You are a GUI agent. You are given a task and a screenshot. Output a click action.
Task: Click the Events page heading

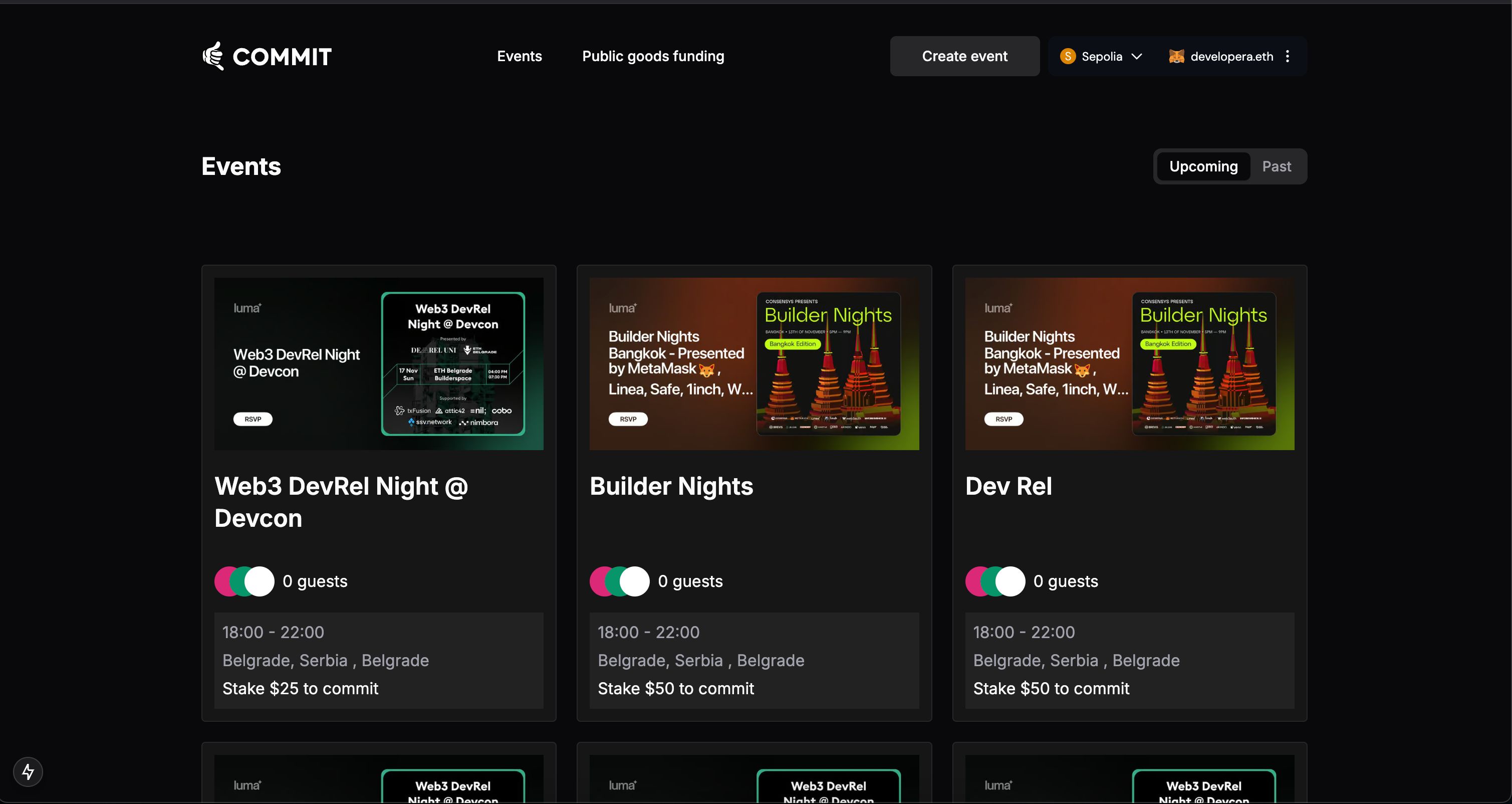point(241,167)
